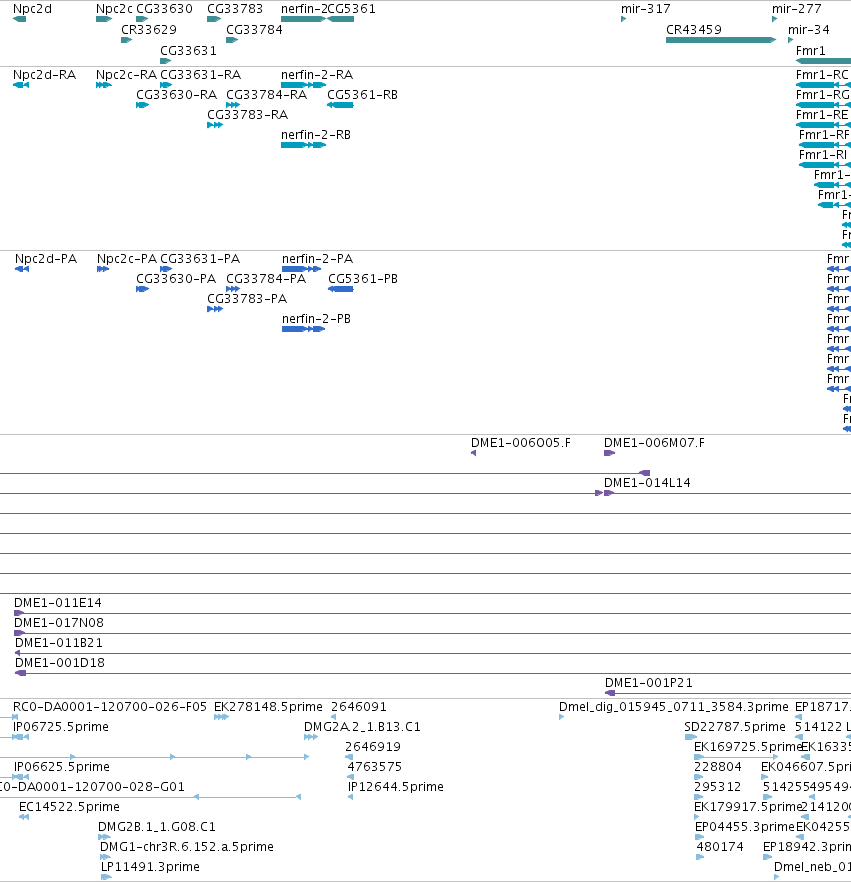Click the DMG1-chr3R.6.152.a.5prime label
This screenshot has height=882, width=851.
(x=187, y=847)
